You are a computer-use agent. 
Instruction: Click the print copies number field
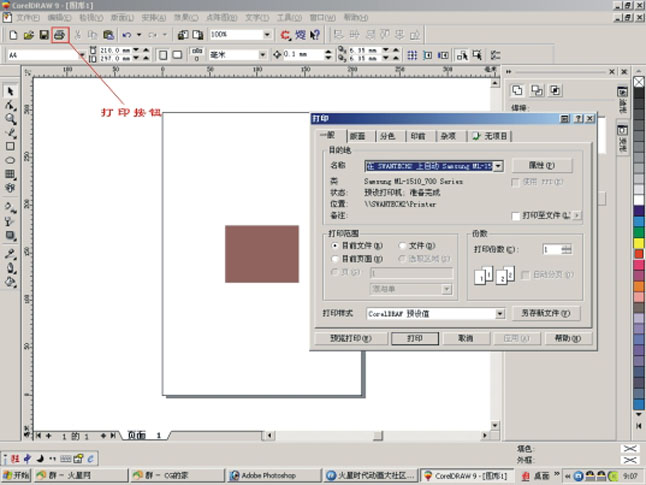tap(550, 249)
